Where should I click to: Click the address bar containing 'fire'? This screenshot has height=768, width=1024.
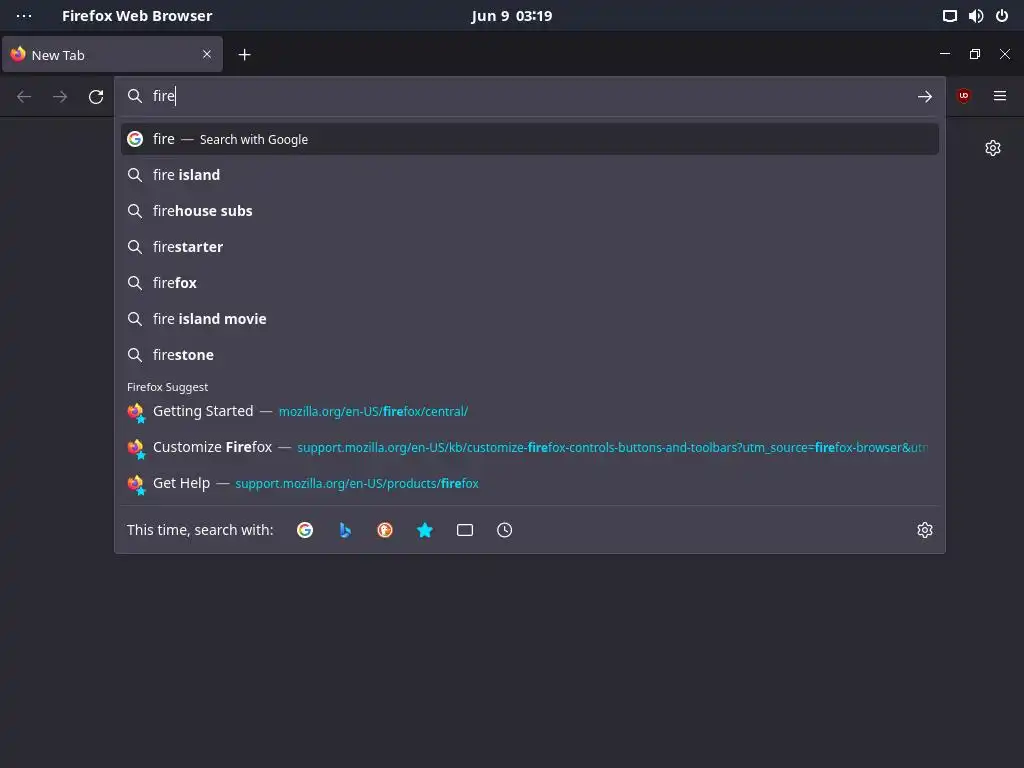coord(529,97)
